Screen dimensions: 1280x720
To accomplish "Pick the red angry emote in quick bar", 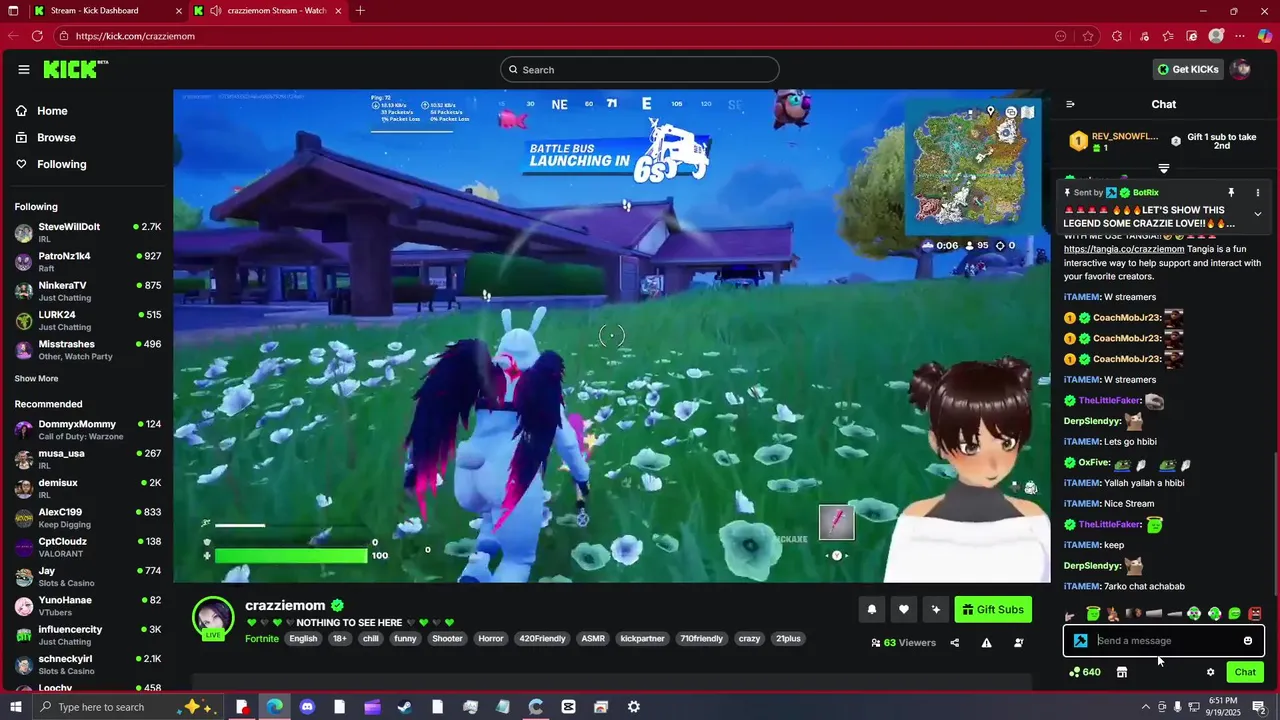I will click(1254, 613).
